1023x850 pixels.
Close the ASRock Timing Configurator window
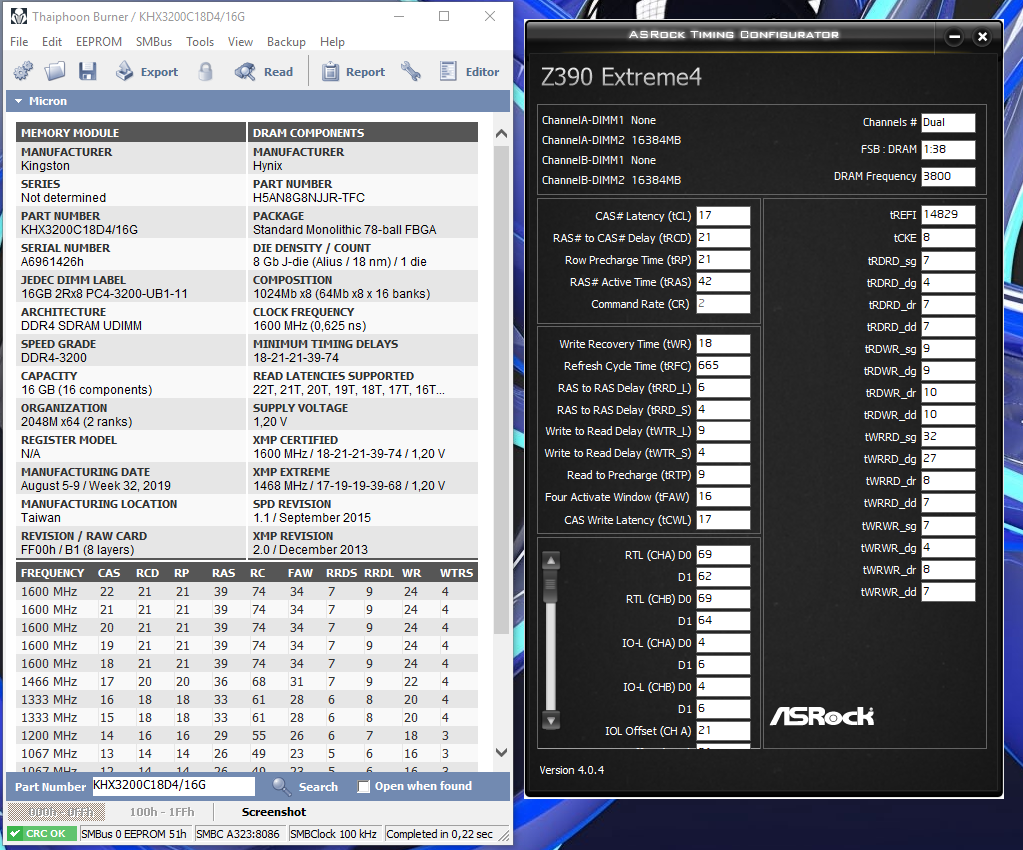[982, 37]
